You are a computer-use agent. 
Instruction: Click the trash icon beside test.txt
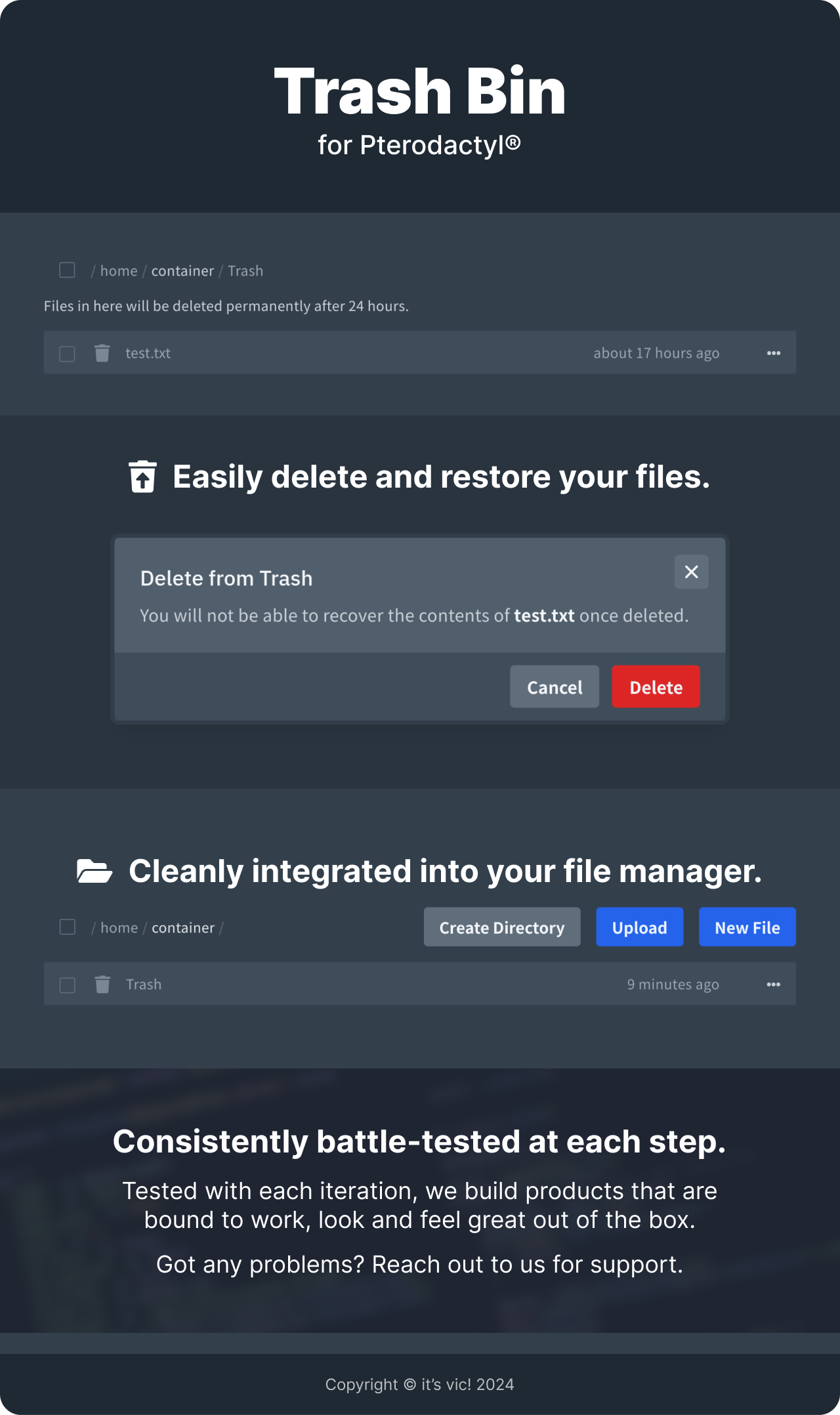click(102, 353)
